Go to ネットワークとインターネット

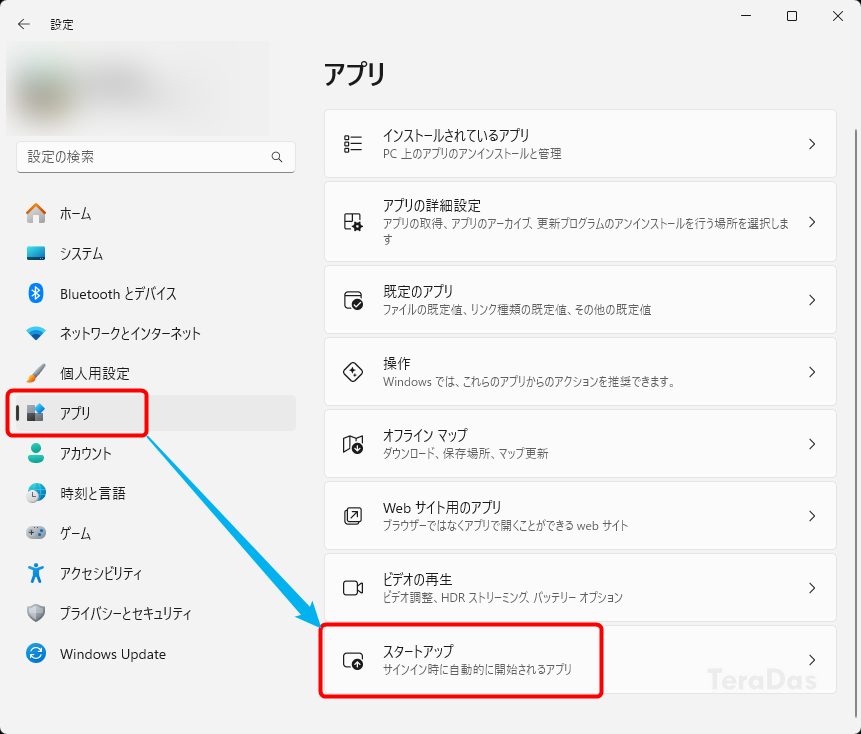156,333
